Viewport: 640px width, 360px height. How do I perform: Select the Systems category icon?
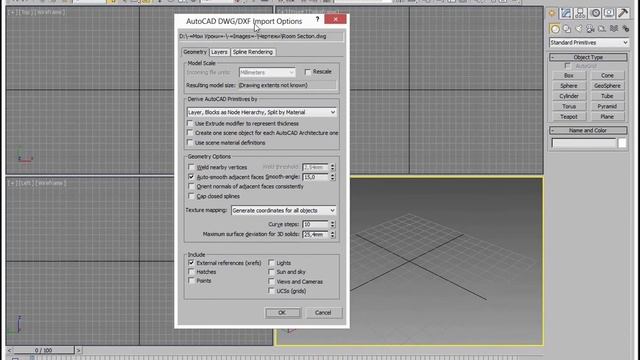coord(626,29)
